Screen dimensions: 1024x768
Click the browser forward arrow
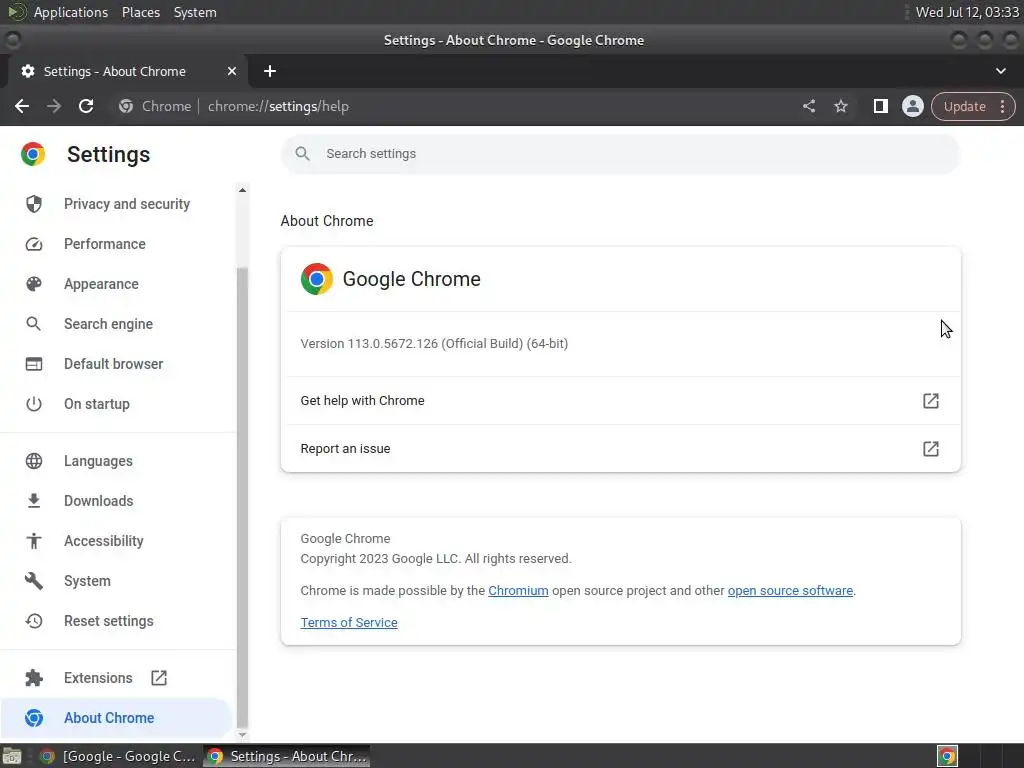(54, 106)
